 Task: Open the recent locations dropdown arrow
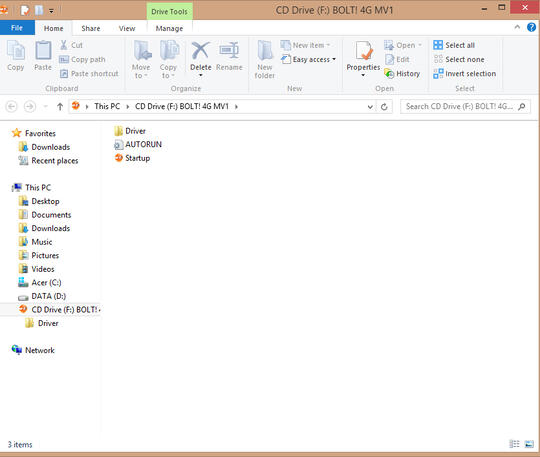click(x=45, y=106)
